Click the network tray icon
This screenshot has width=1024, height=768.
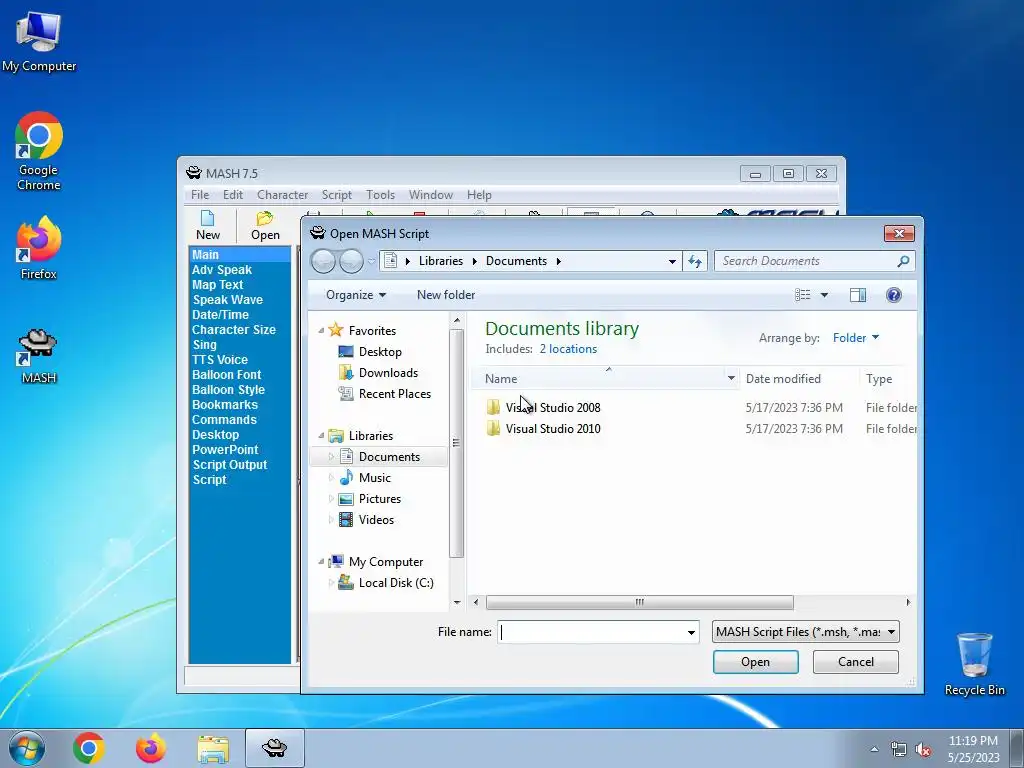click(899, 749)
